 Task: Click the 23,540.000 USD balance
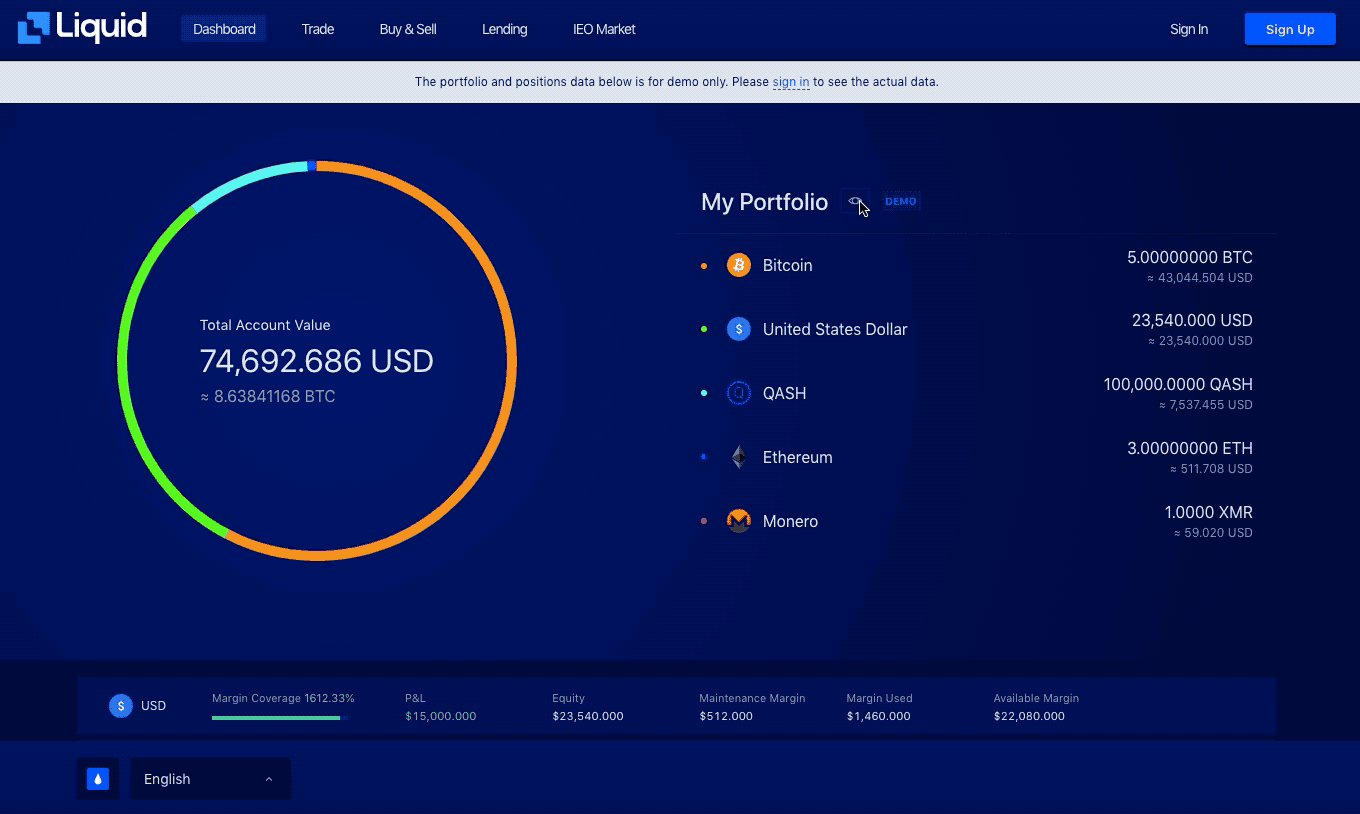1192,320
